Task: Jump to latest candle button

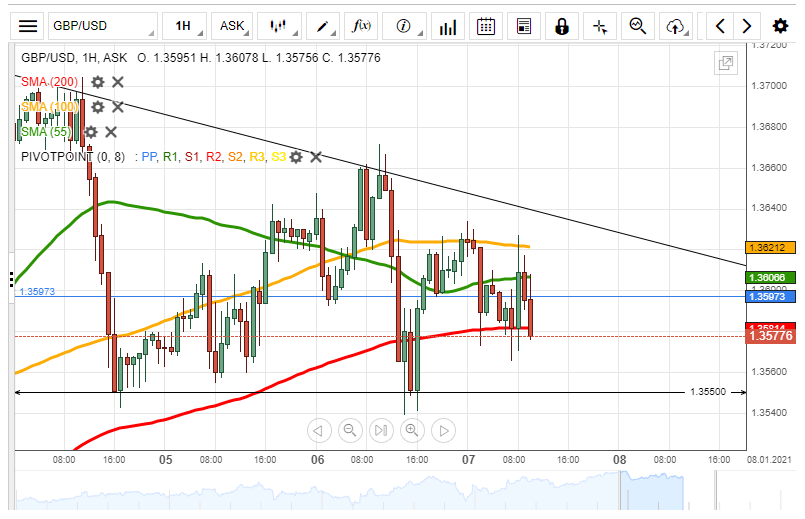Action: point(381,430)
